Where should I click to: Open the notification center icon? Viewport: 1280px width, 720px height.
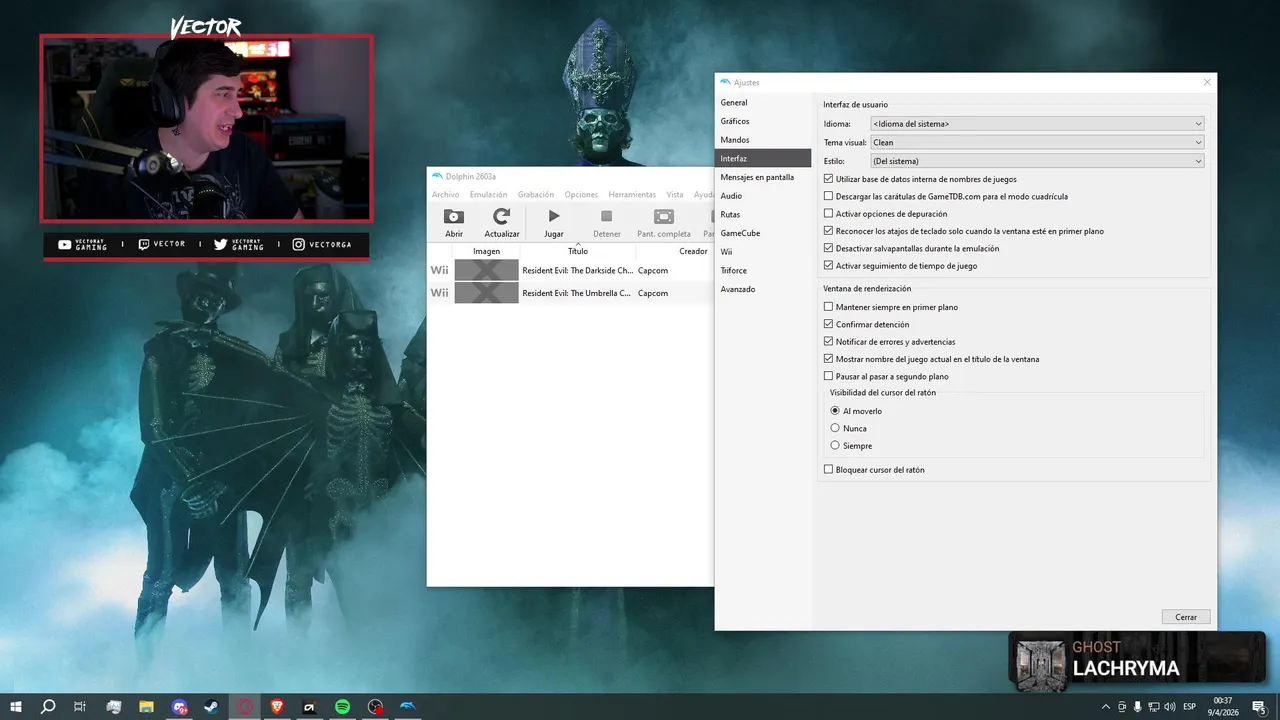[x=1259, y=707]
